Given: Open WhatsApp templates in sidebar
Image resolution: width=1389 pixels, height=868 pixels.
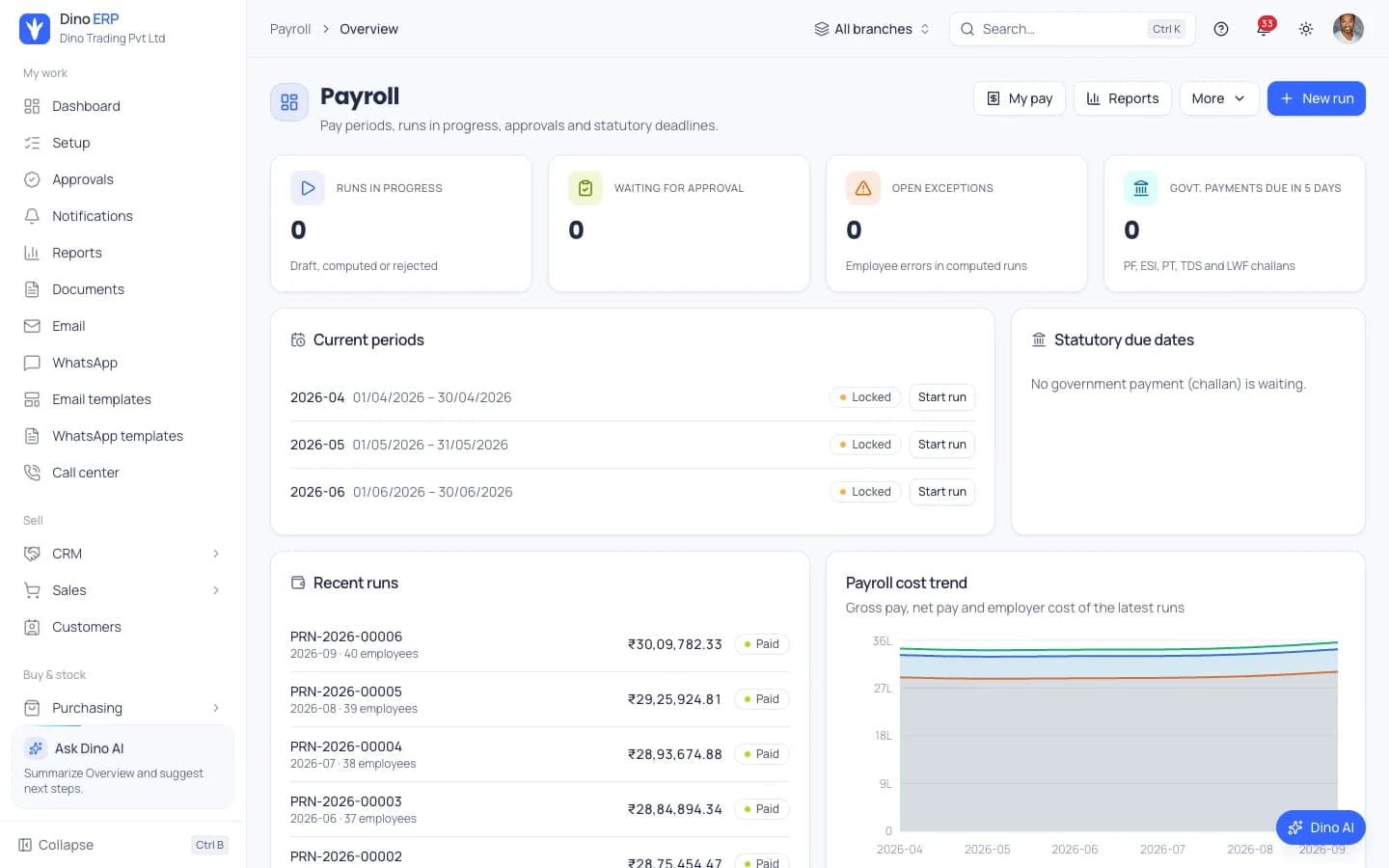Looking at the screenshot, I should [x=123, y=436].
